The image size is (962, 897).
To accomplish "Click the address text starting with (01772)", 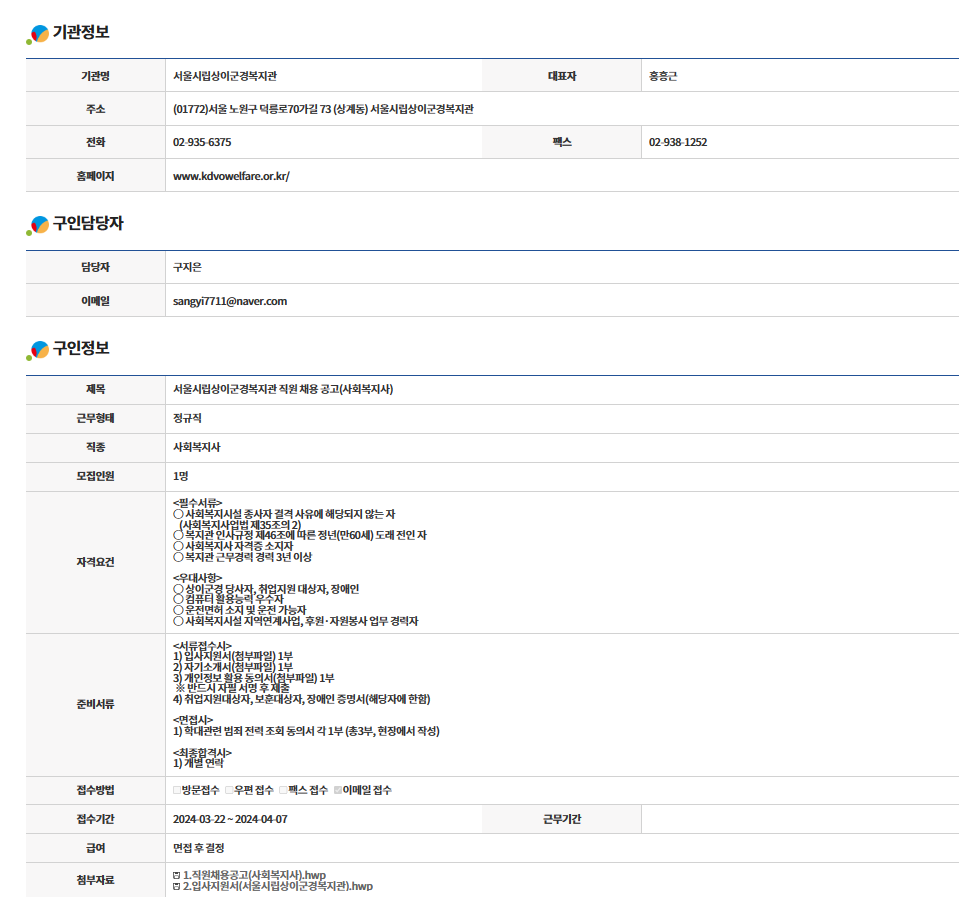I will 323,109.
